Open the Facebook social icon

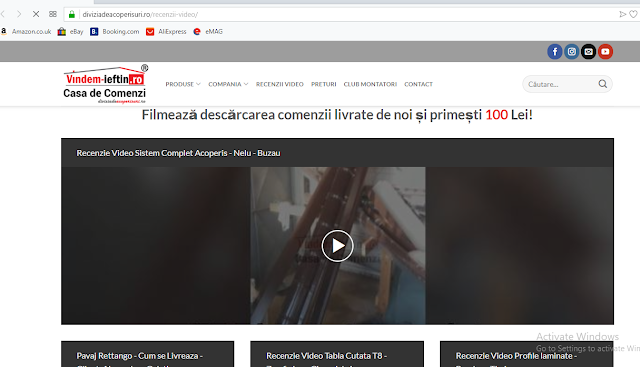click(x=555, y=51)
